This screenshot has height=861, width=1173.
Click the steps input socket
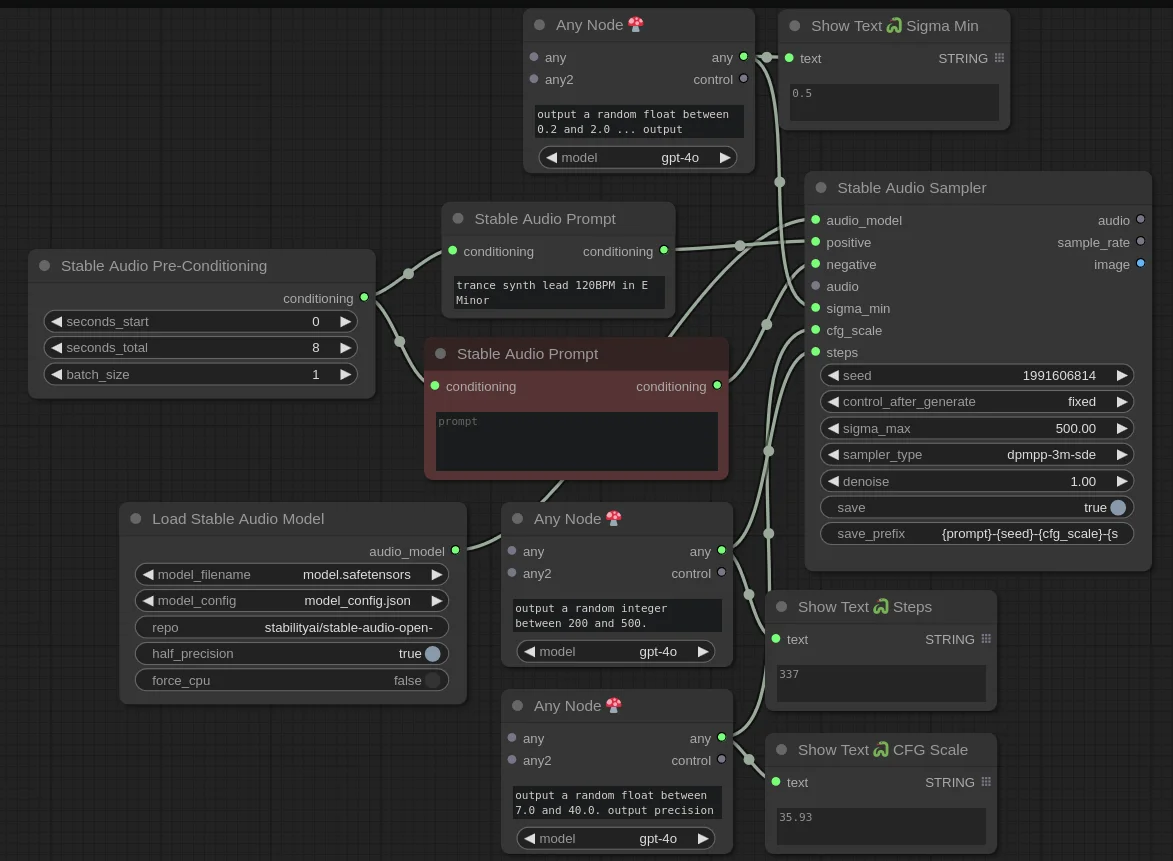pos(815,352)
